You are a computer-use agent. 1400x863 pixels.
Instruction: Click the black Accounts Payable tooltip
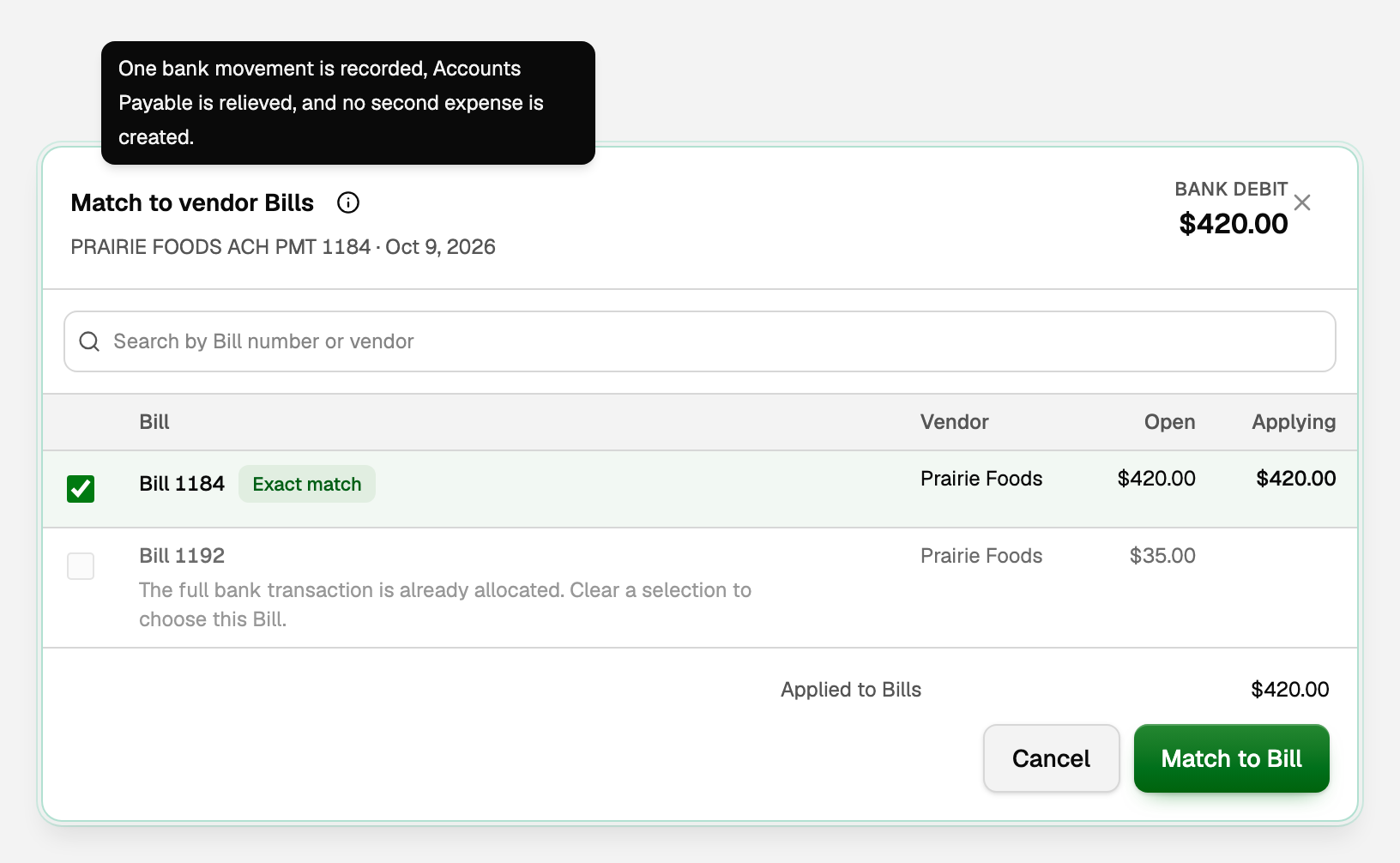348,103
